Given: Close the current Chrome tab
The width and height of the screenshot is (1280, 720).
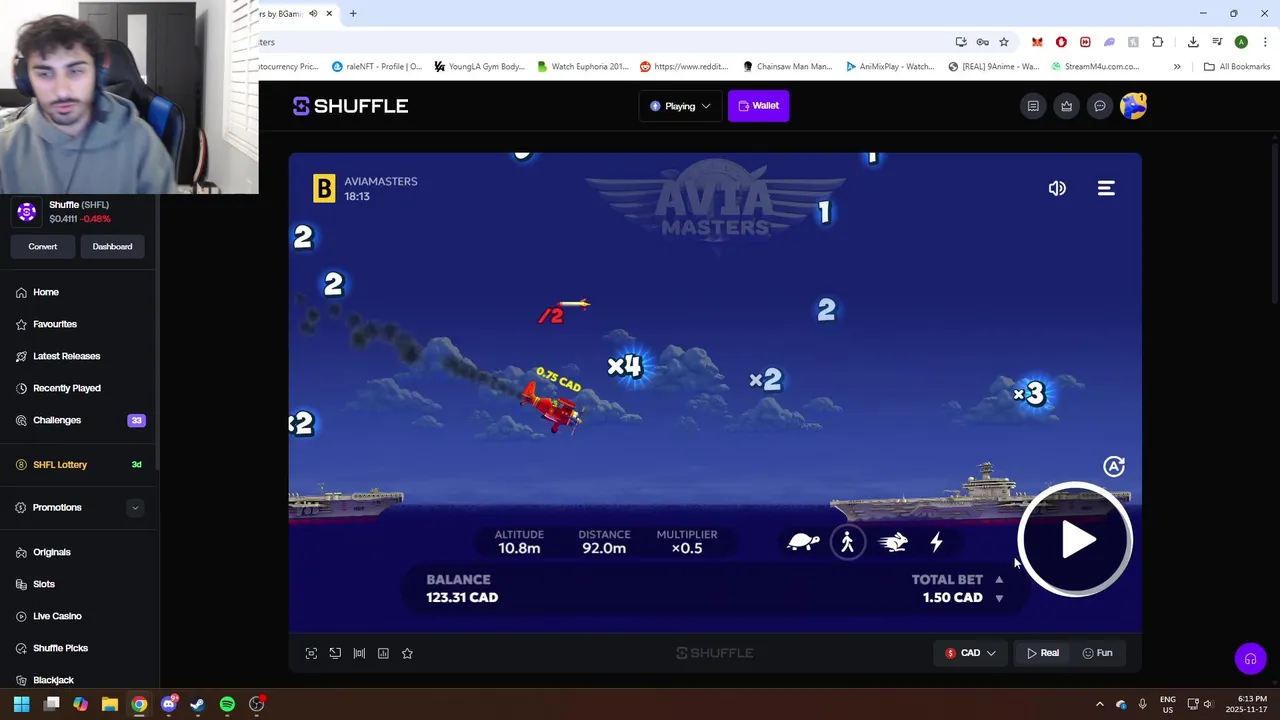Looking at the screenshot, I should [329, 14].
